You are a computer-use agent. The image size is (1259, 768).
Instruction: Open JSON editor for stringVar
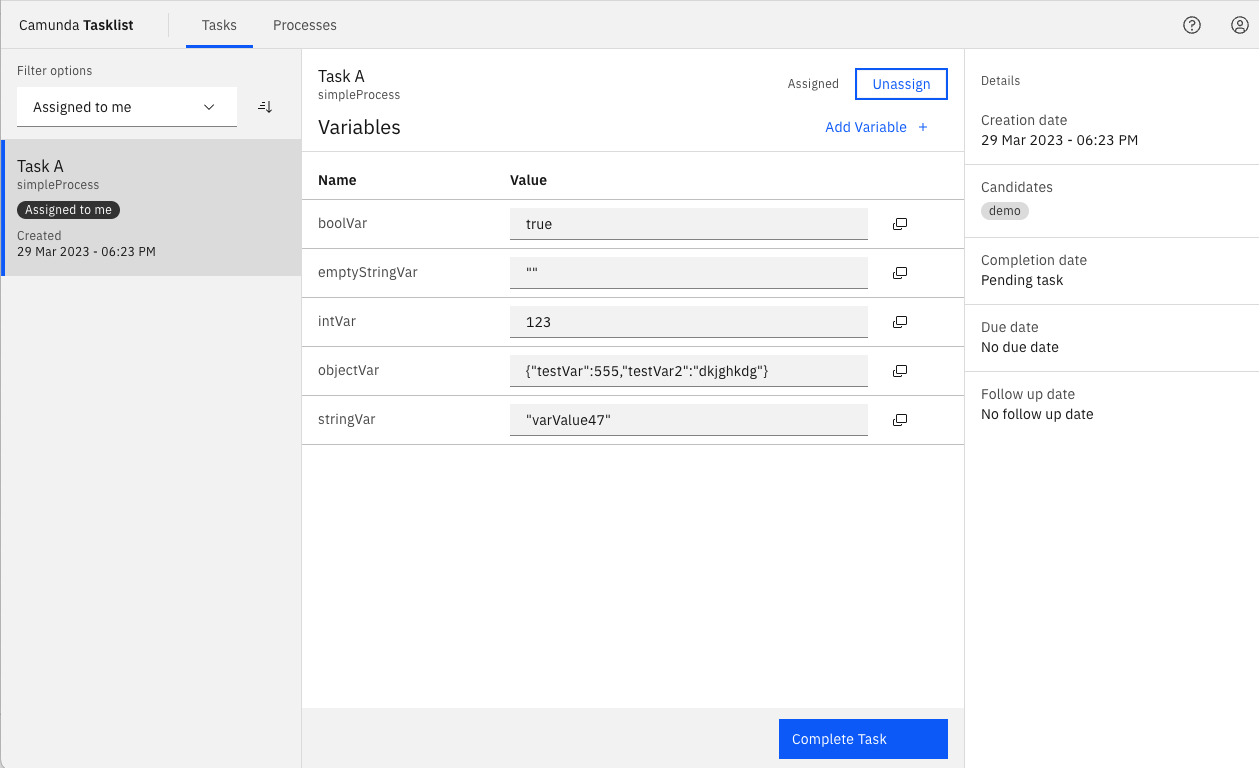pos(899,420)
